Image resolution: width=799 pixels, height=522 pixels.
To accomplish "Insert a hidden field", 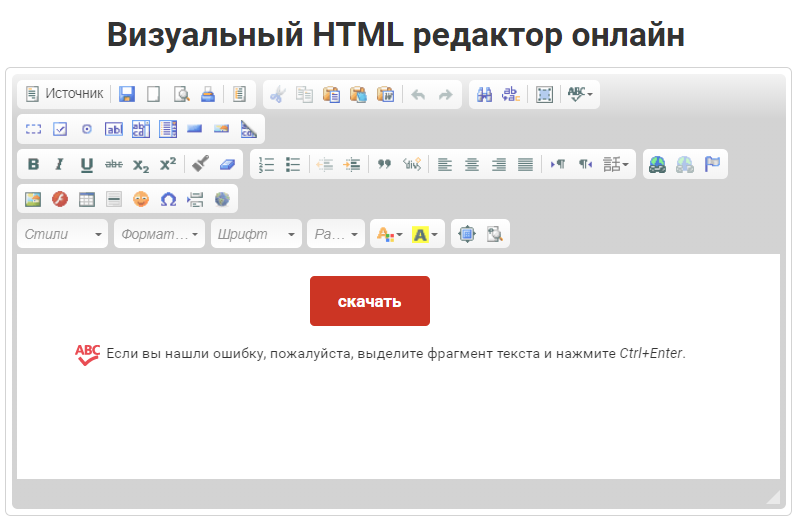I will tap(248, 129).
